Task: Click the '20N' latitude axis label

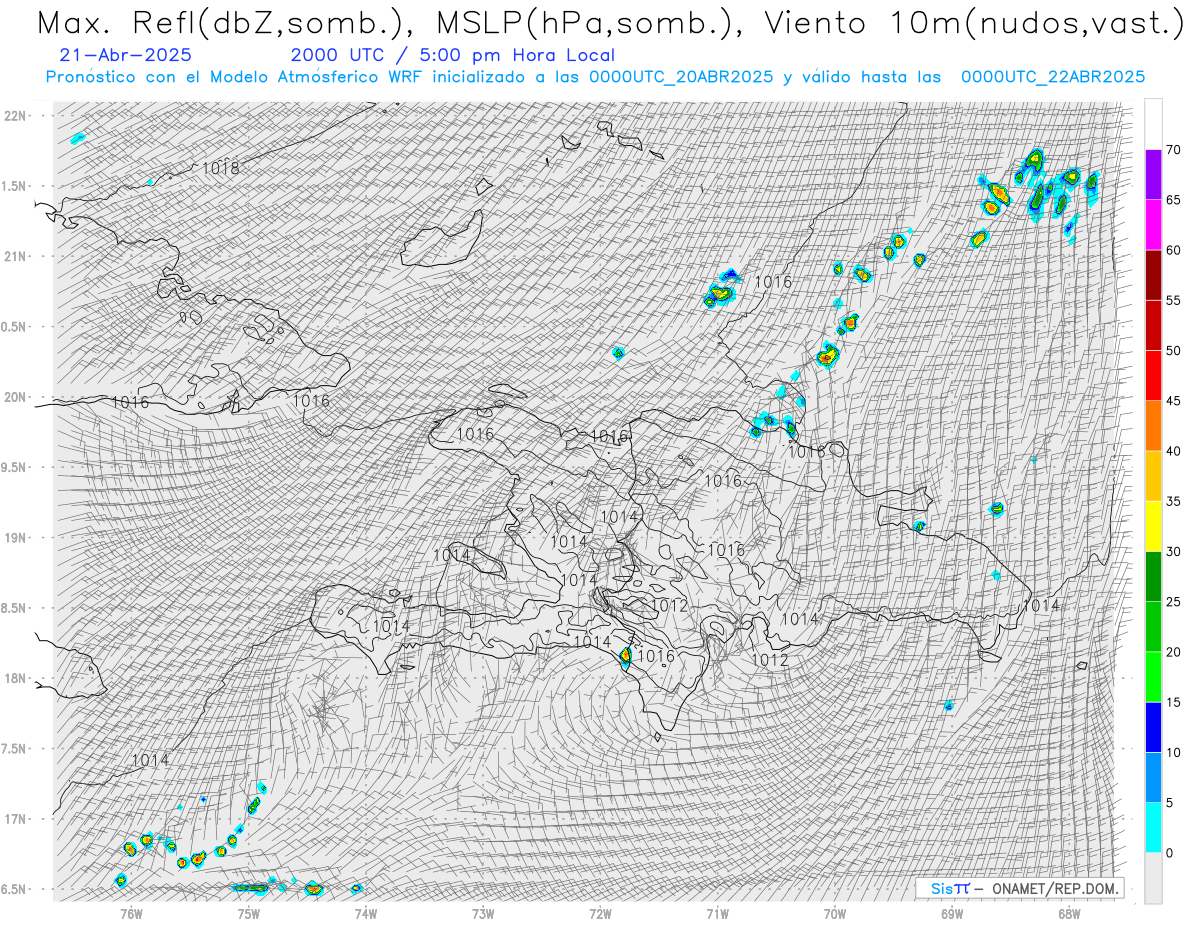Action: point(15,397)
